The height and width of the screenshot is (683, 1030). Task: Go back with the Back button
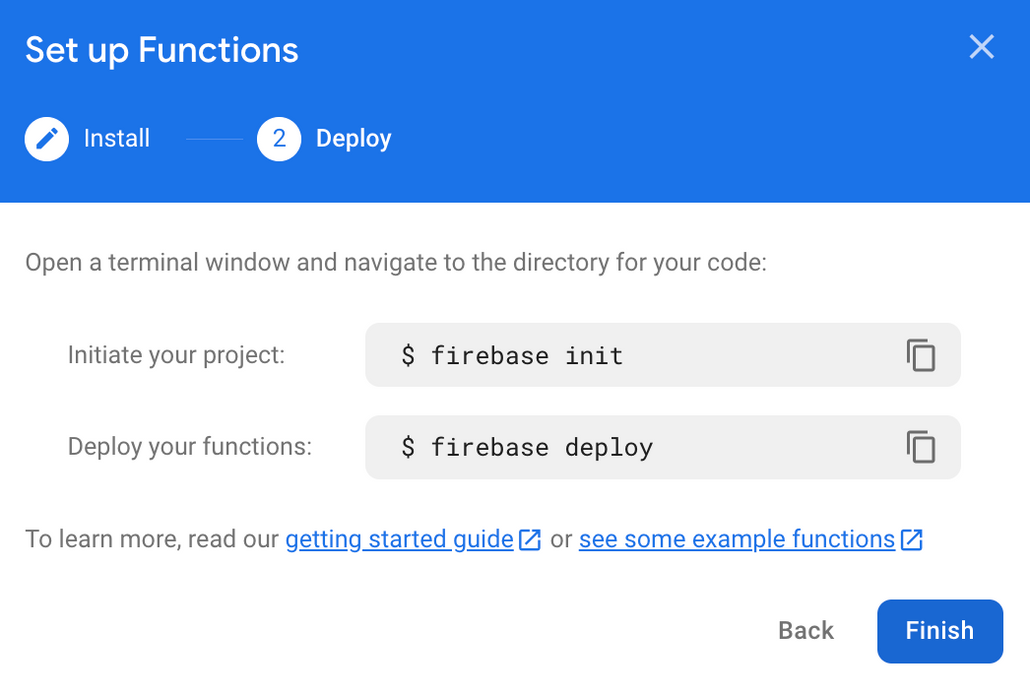pyautogui.click(x=806, y=630)
